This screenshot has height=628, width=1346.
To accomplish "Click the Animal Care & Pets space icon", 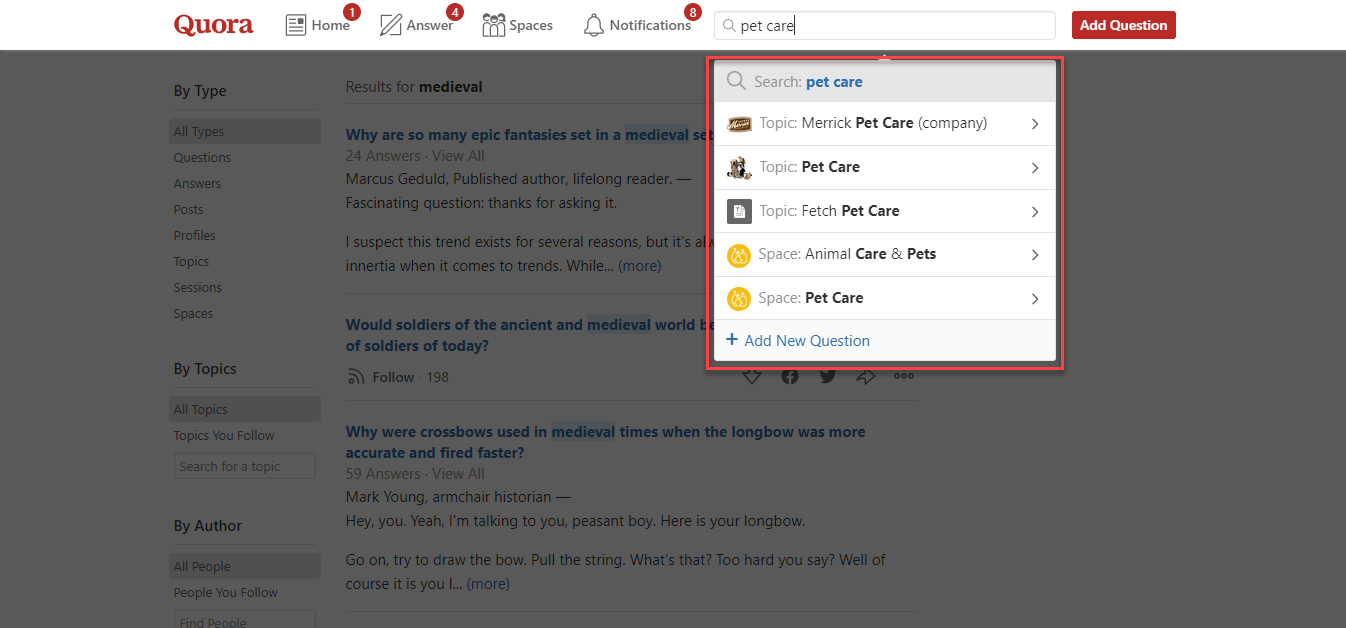I will coord(739,255).
